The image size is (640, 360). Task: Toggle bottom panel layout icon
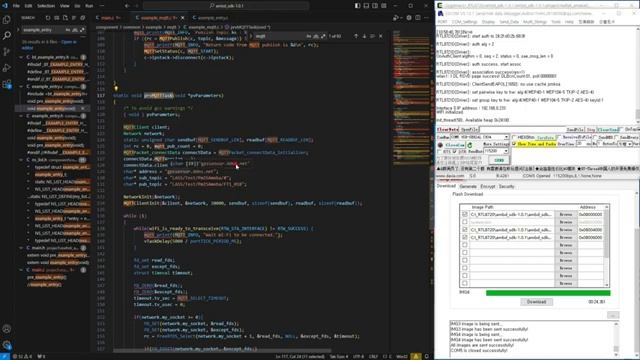366,6
